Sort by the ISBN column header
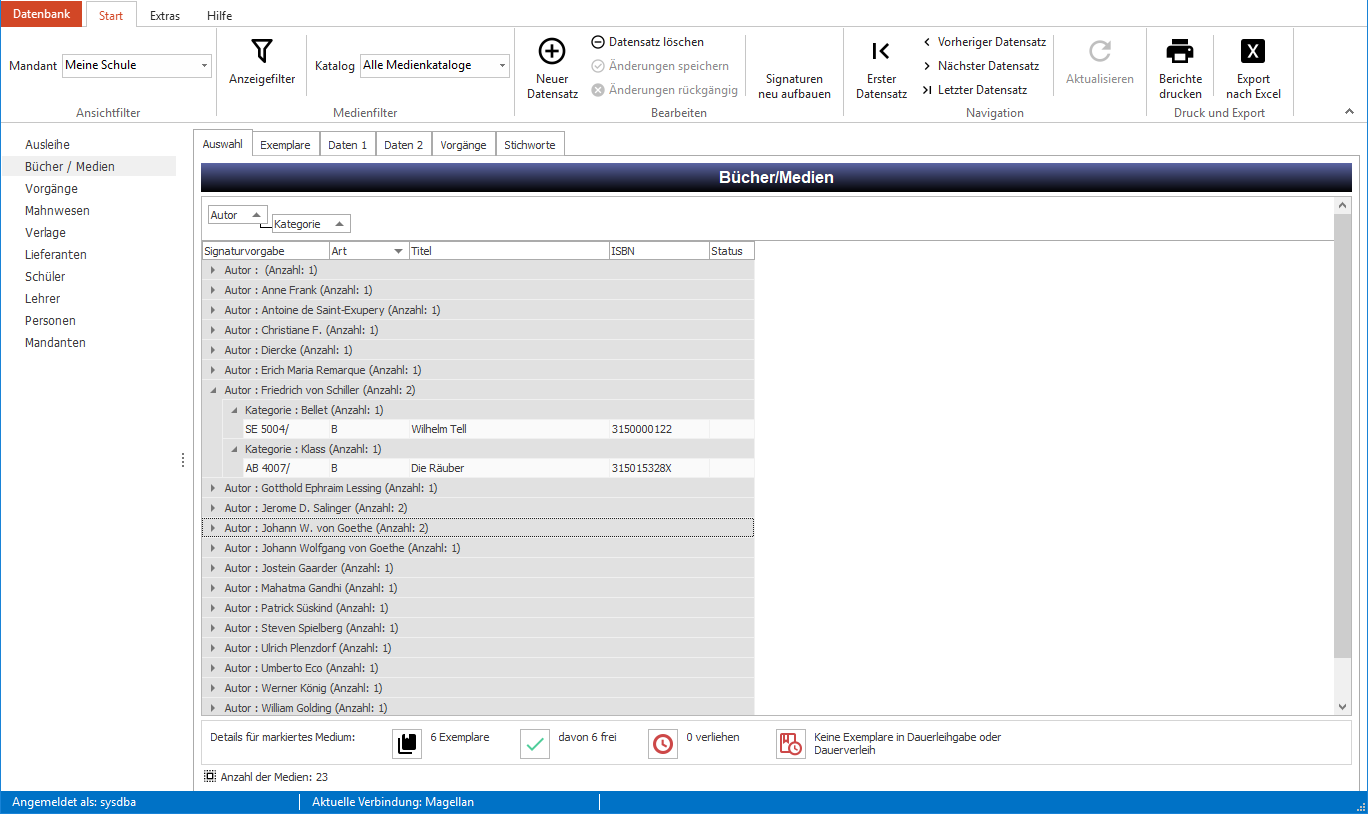Image resolution: width=1368 pixels, height=814 pixels. [659, 251]
